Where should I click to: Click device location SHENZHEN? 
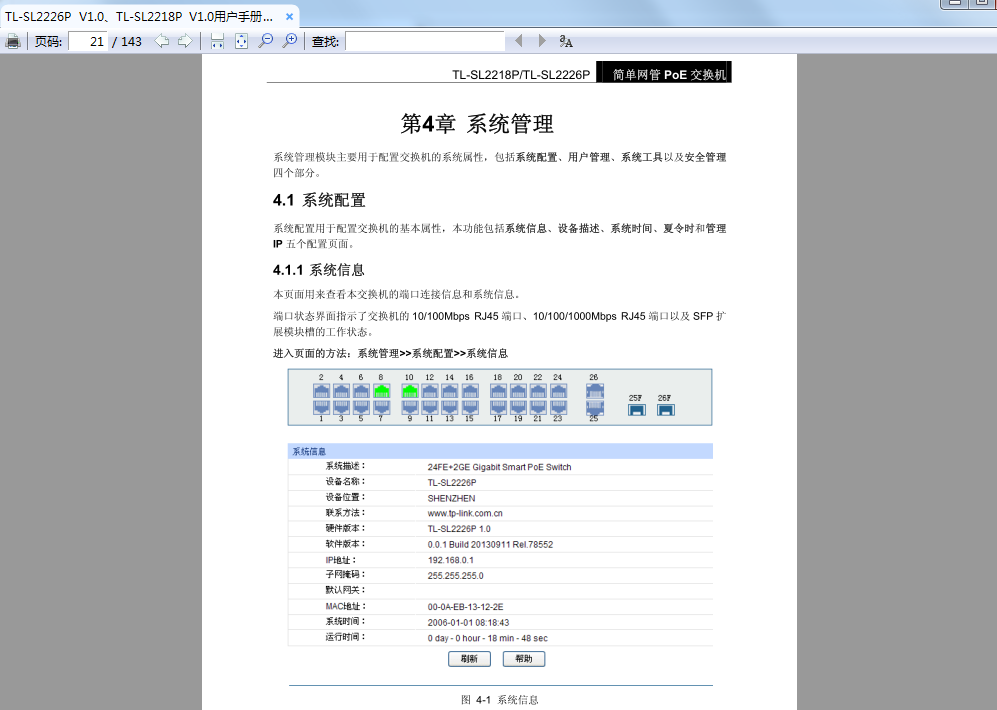click(x=451, y=498)
